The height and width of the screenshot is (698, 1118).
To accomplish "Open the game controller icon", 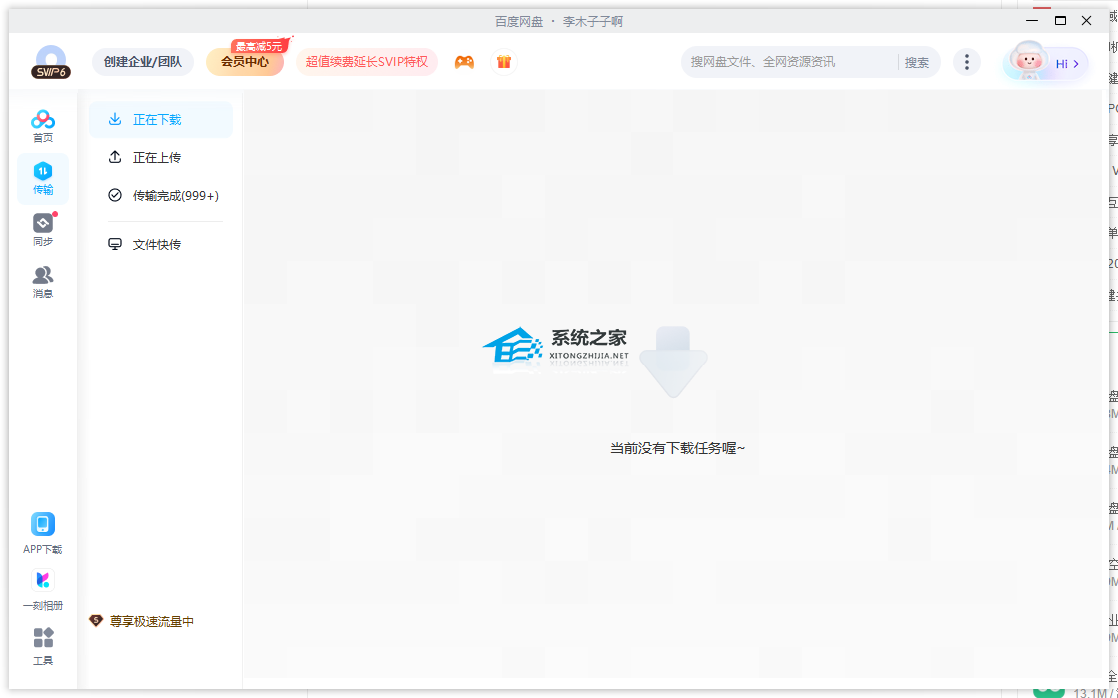I will (464, 62).
